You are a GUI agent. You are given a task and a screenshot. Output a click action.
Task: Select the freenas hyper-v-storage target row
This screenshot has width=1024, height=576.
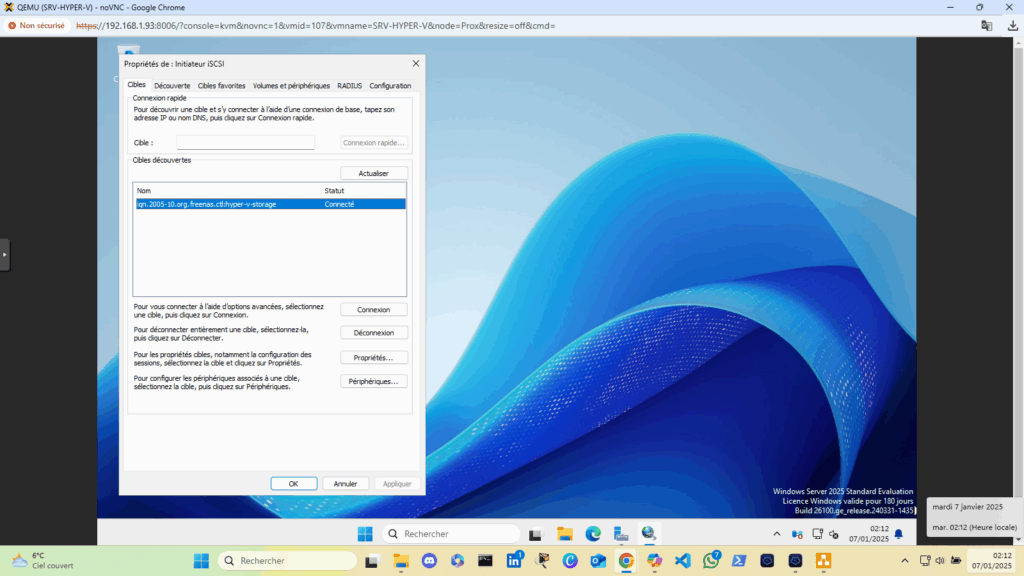270,204
